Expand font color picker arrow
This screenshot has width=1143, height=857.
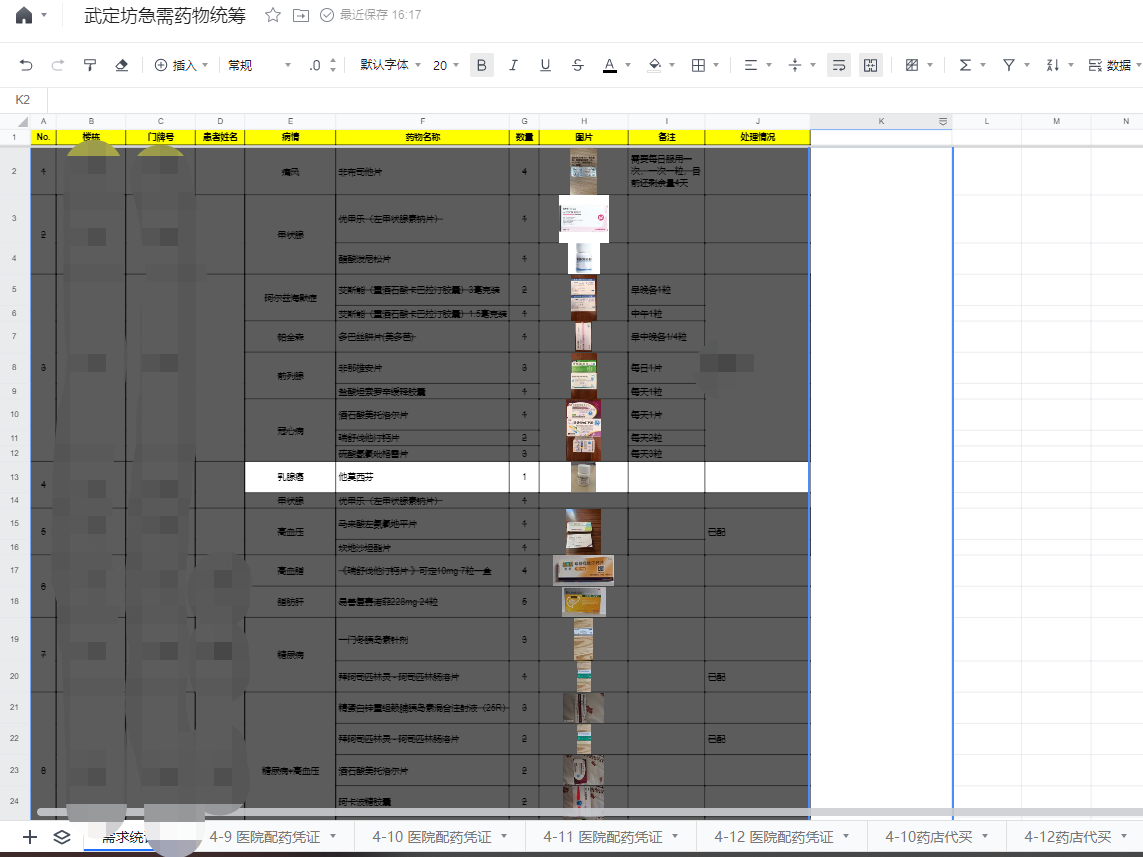click(x=628, y=66)
